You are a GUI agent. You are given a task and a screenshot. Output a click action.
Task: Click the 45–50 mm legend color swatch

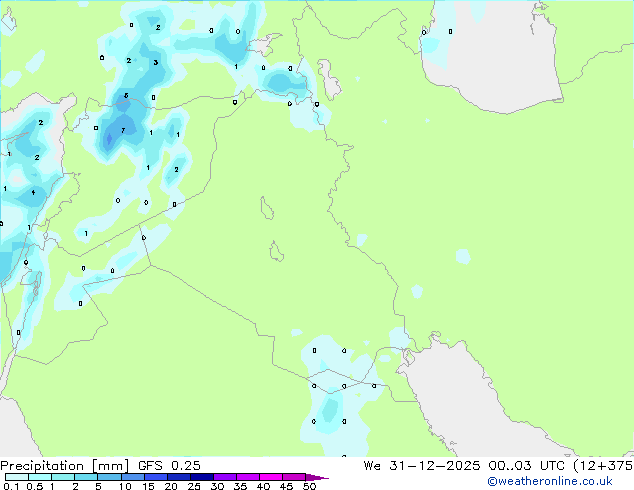pyautogui.click(x=294, y=477)
